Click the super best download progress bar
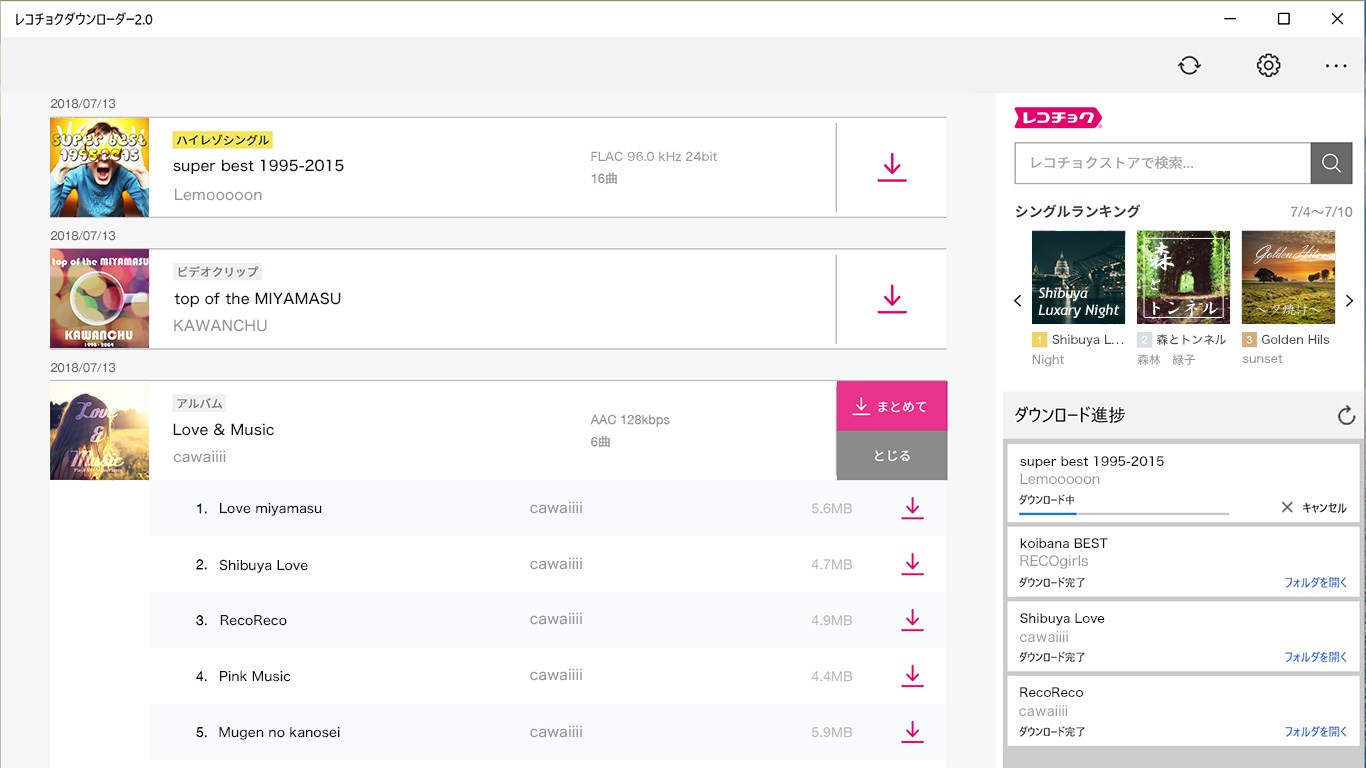Viewport: 1366px width, 768px height. (1124, 513)
